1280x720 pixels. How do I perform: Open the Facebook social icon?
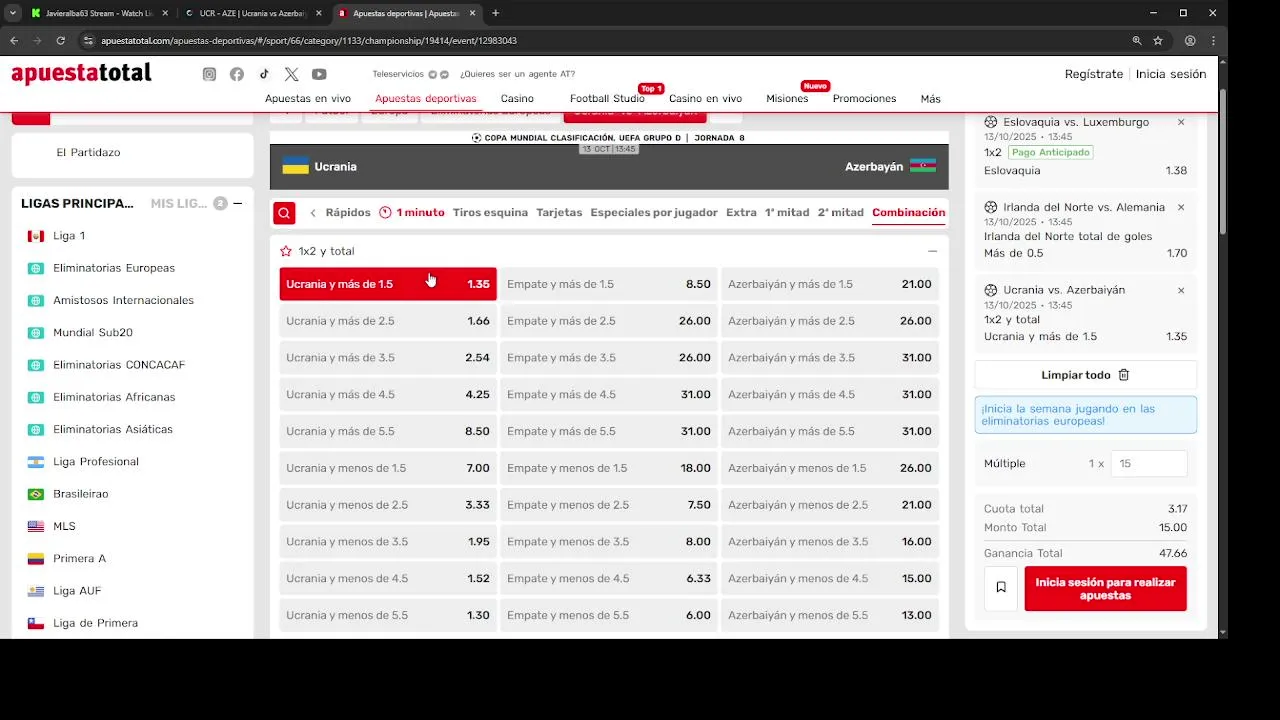click(237, 74)
